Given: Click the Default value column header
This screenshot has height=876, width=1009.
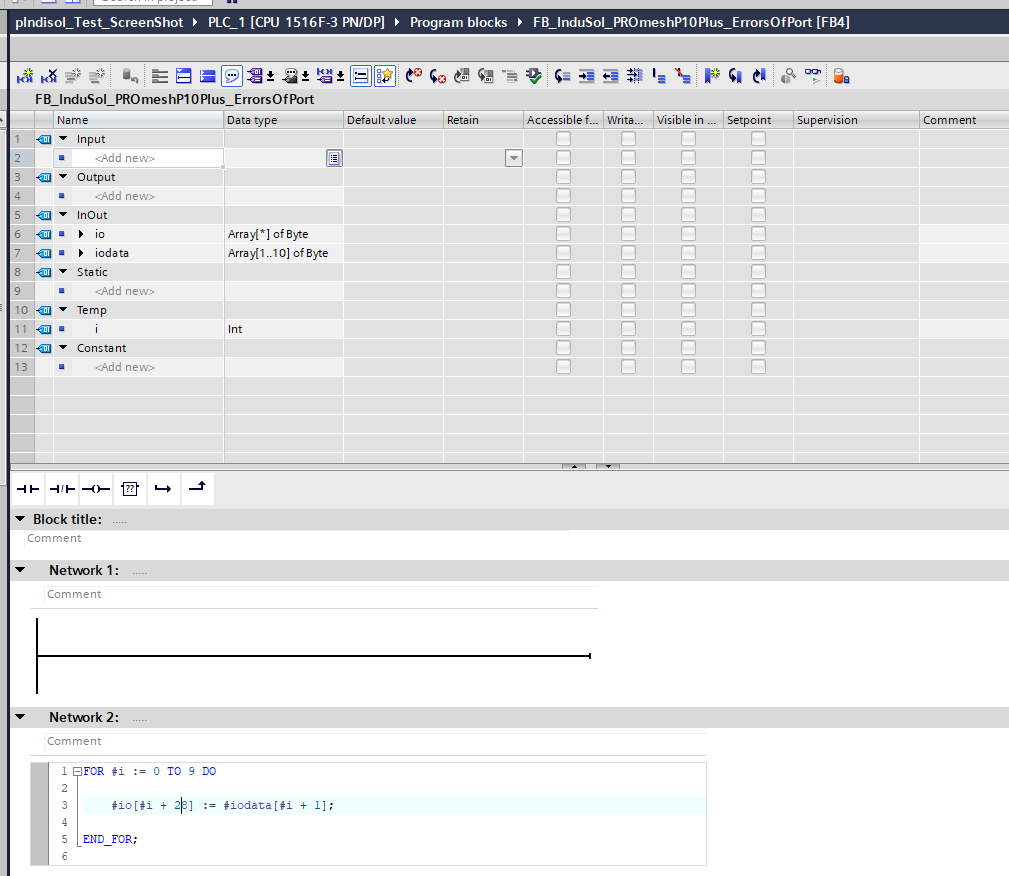Looking at the screenshot, I should pos(393,120).
